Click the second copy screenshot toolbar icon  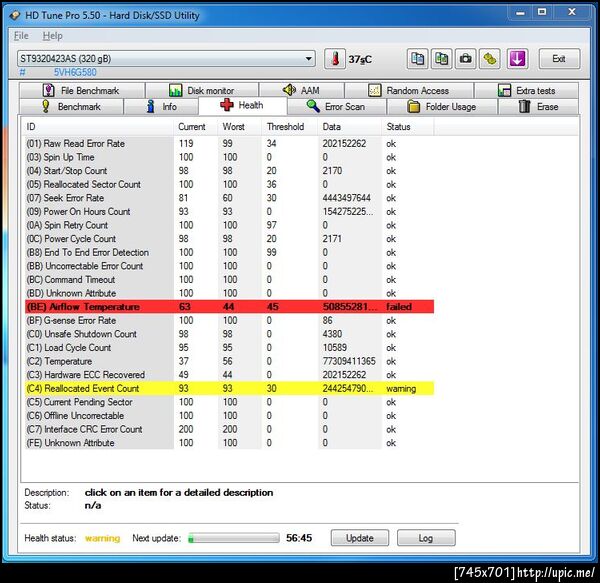(441, 59)
